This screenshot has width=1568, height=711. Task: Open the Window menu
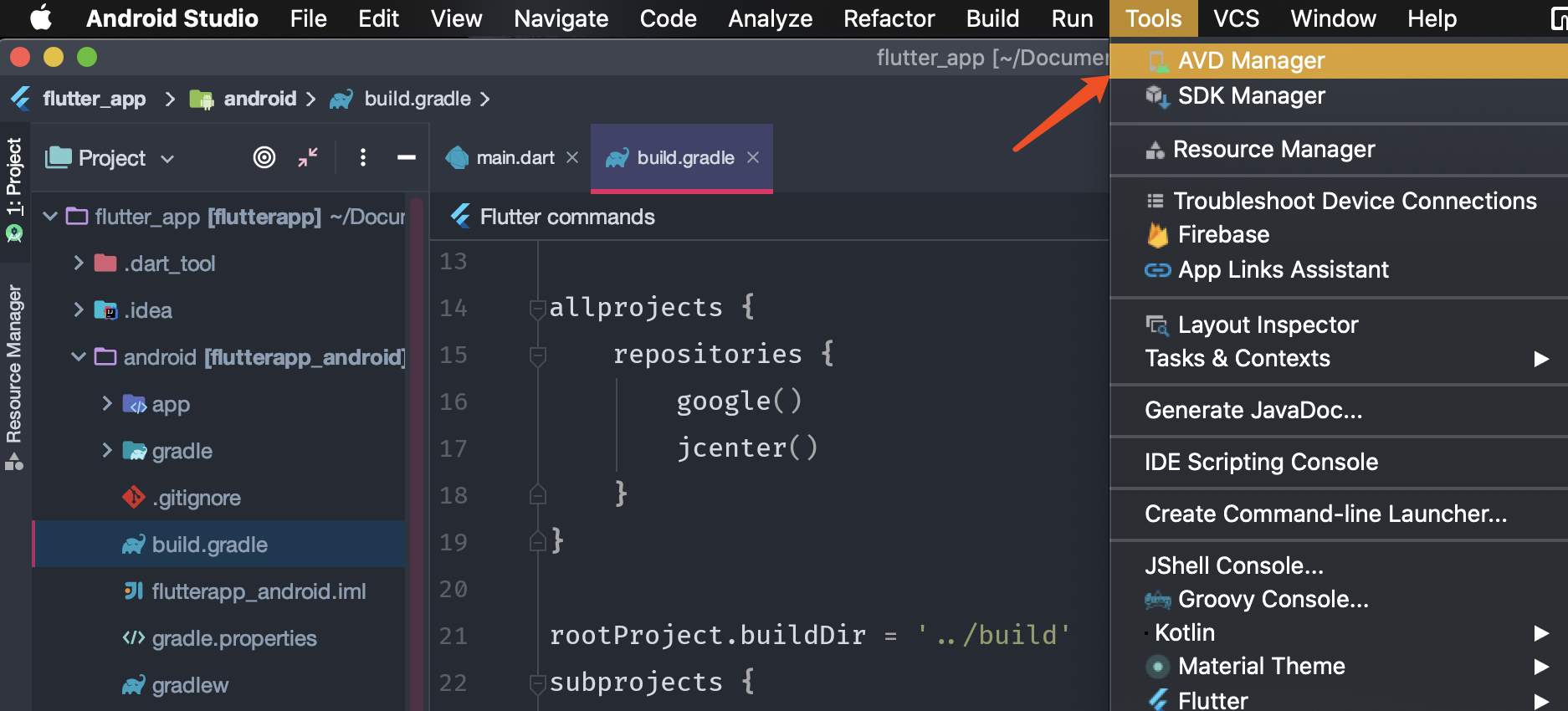(x=1333, y=18)
